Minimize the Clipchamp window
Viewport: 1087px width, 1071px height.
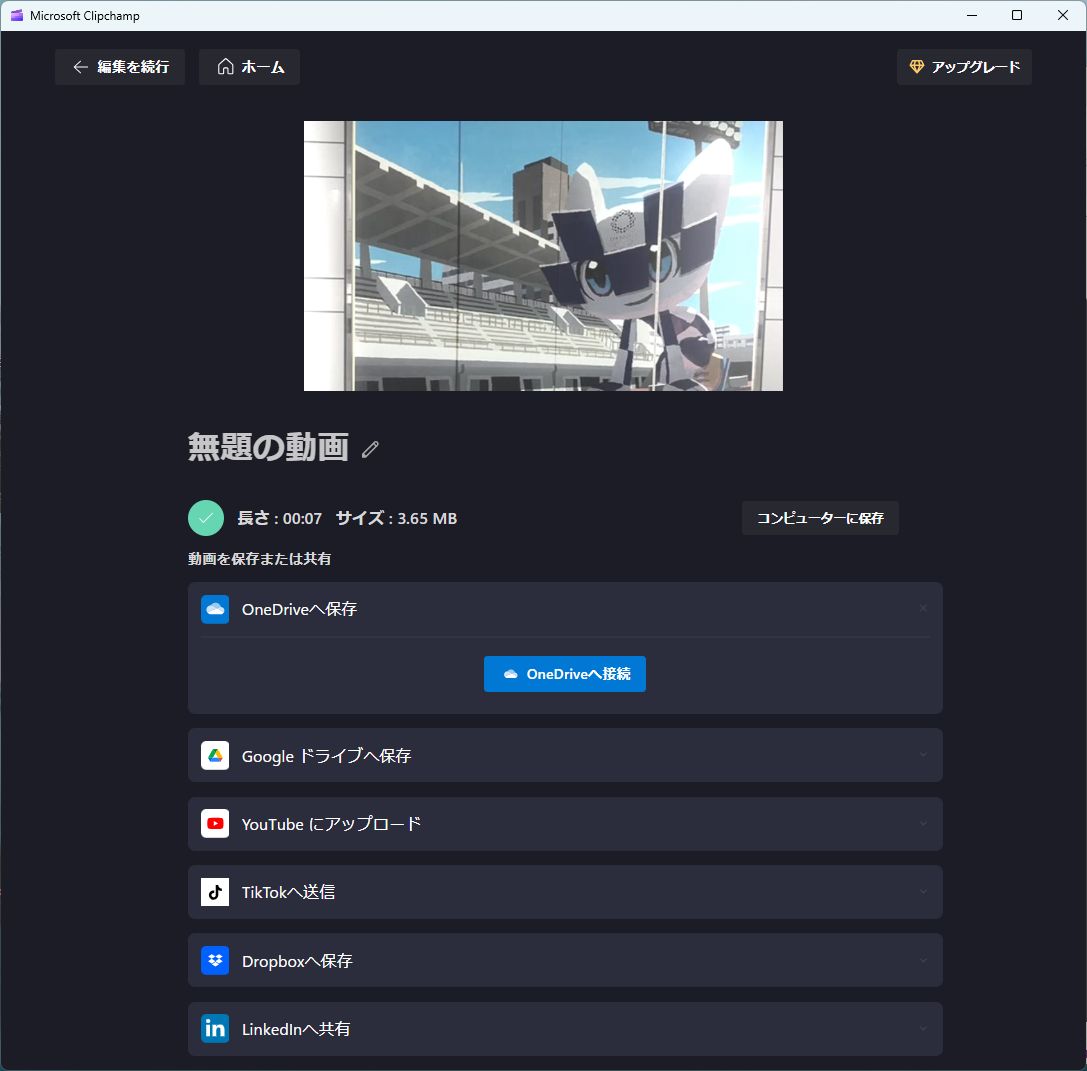[972, 15]
